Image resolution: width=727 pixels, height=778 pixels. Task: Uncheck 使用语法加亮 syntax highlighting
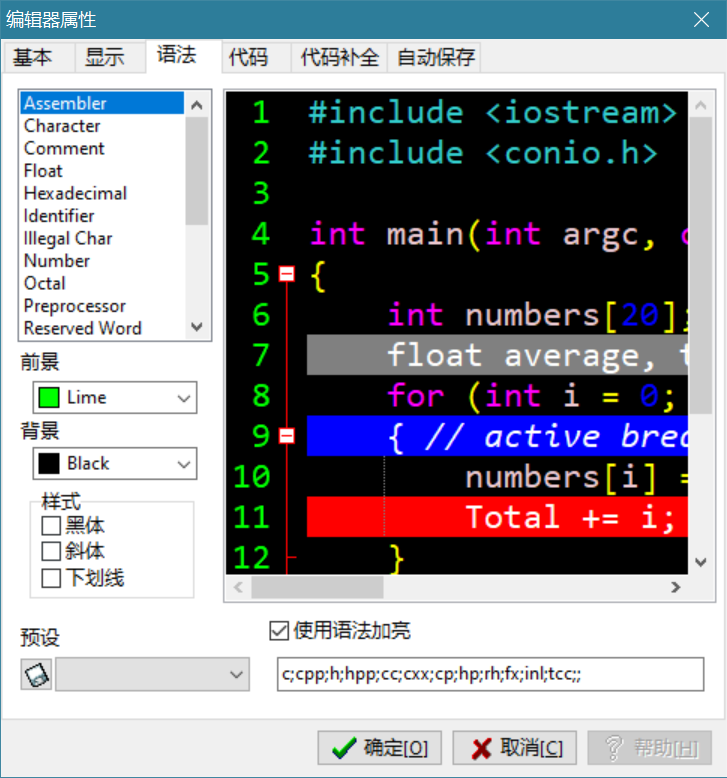pyautogui.click(x=279, y=631)
